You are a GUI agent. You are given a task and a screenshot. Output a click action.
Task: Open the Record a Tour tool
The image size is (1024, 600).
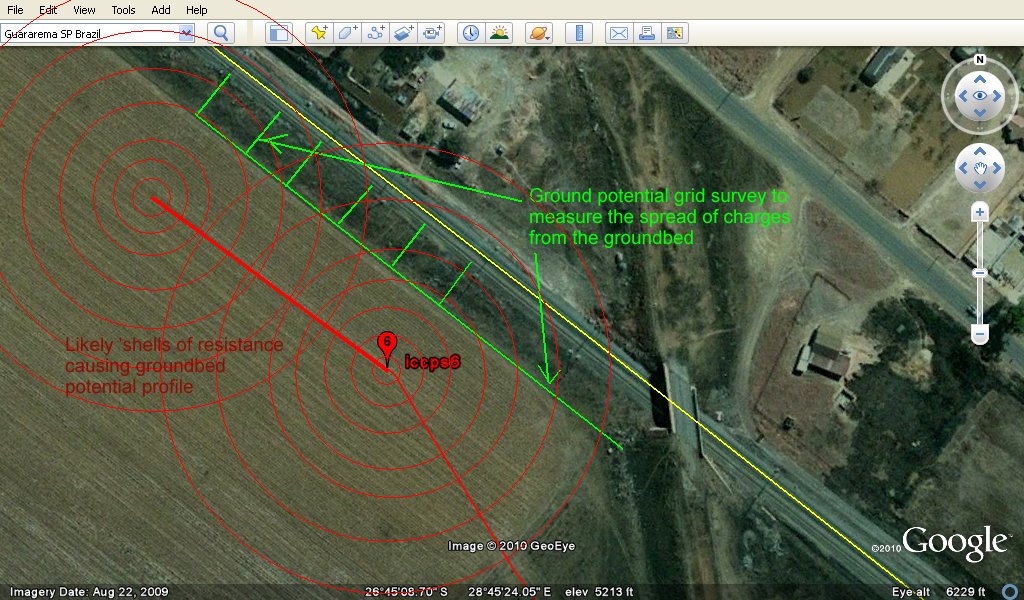(431, 33)
